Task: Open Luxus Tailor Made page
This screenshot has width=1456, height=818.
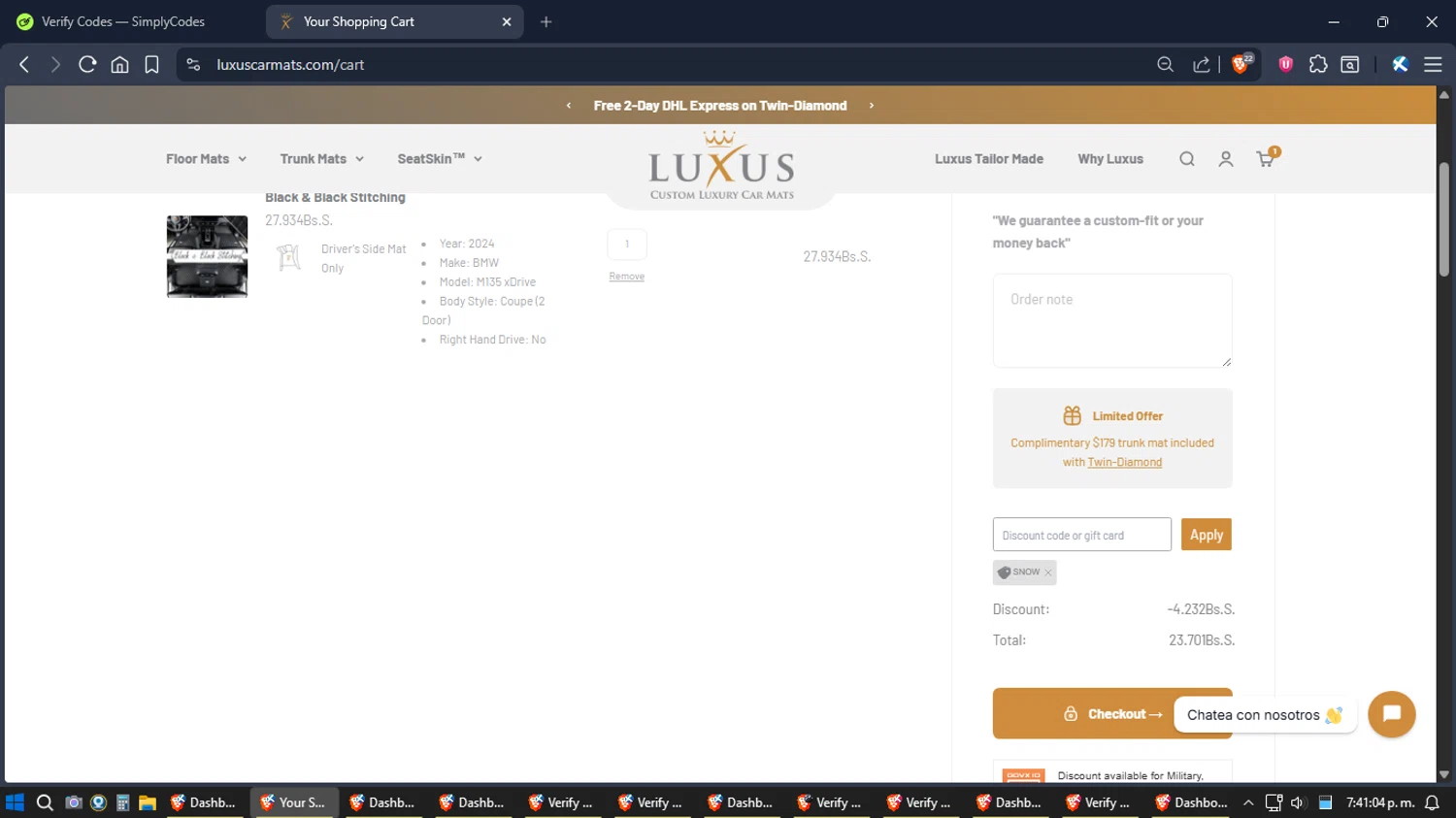Action: point(989,159)
